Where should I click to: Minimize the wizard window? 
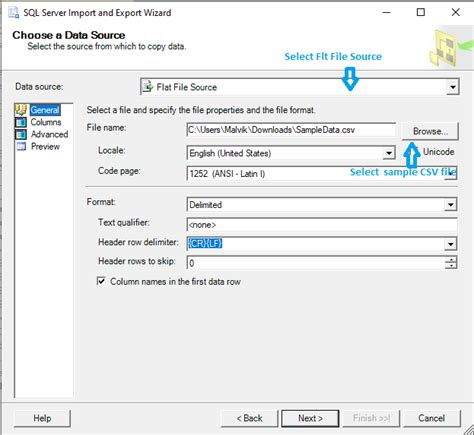[386, 12]
